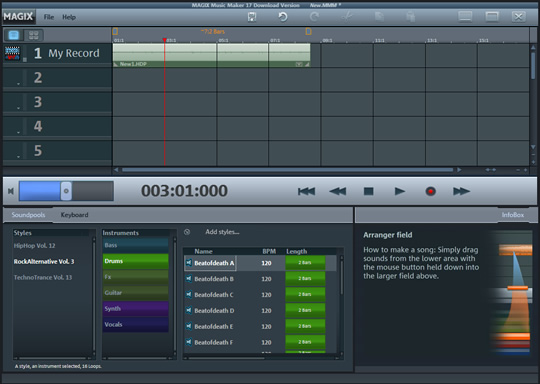Preview the Beatofdeath F loop speaker icon
The height and width of the screenshot is (384, 540).
[189, 342]
